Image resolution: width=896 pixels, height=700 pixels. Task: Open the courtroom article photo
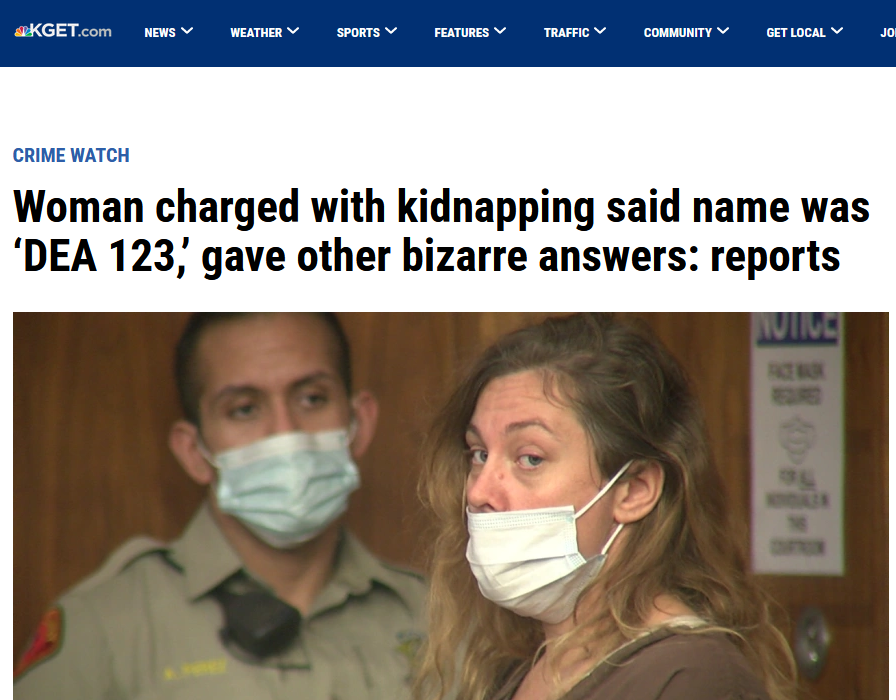[451, 506]
